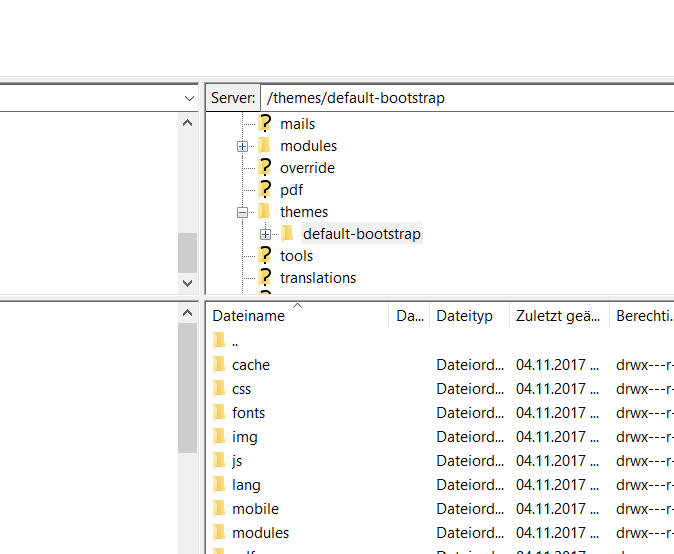Select the img folder row

[x=440, y=437]
